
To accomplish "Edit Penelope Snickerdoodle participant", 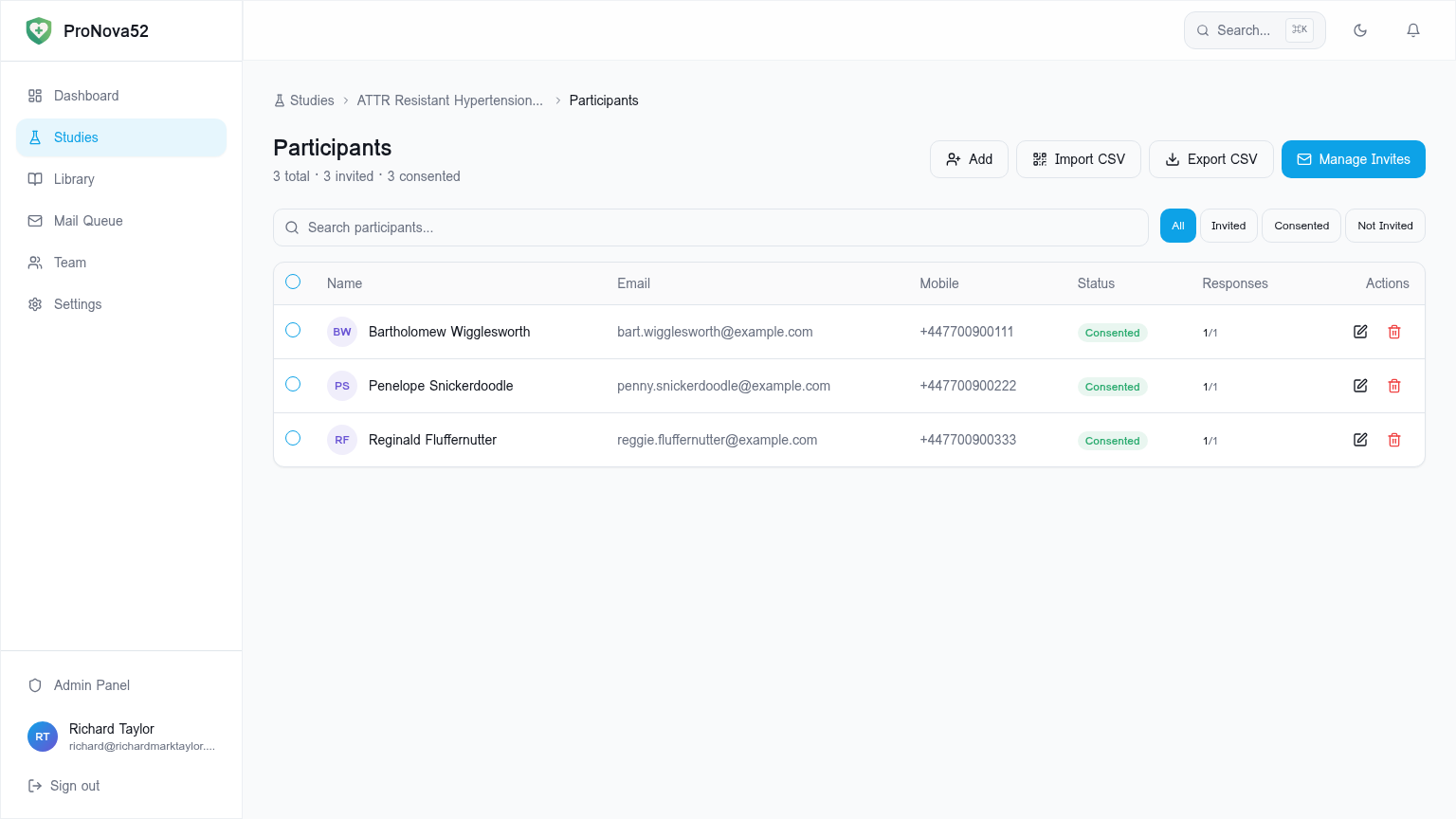I will tap(1360, 386).
